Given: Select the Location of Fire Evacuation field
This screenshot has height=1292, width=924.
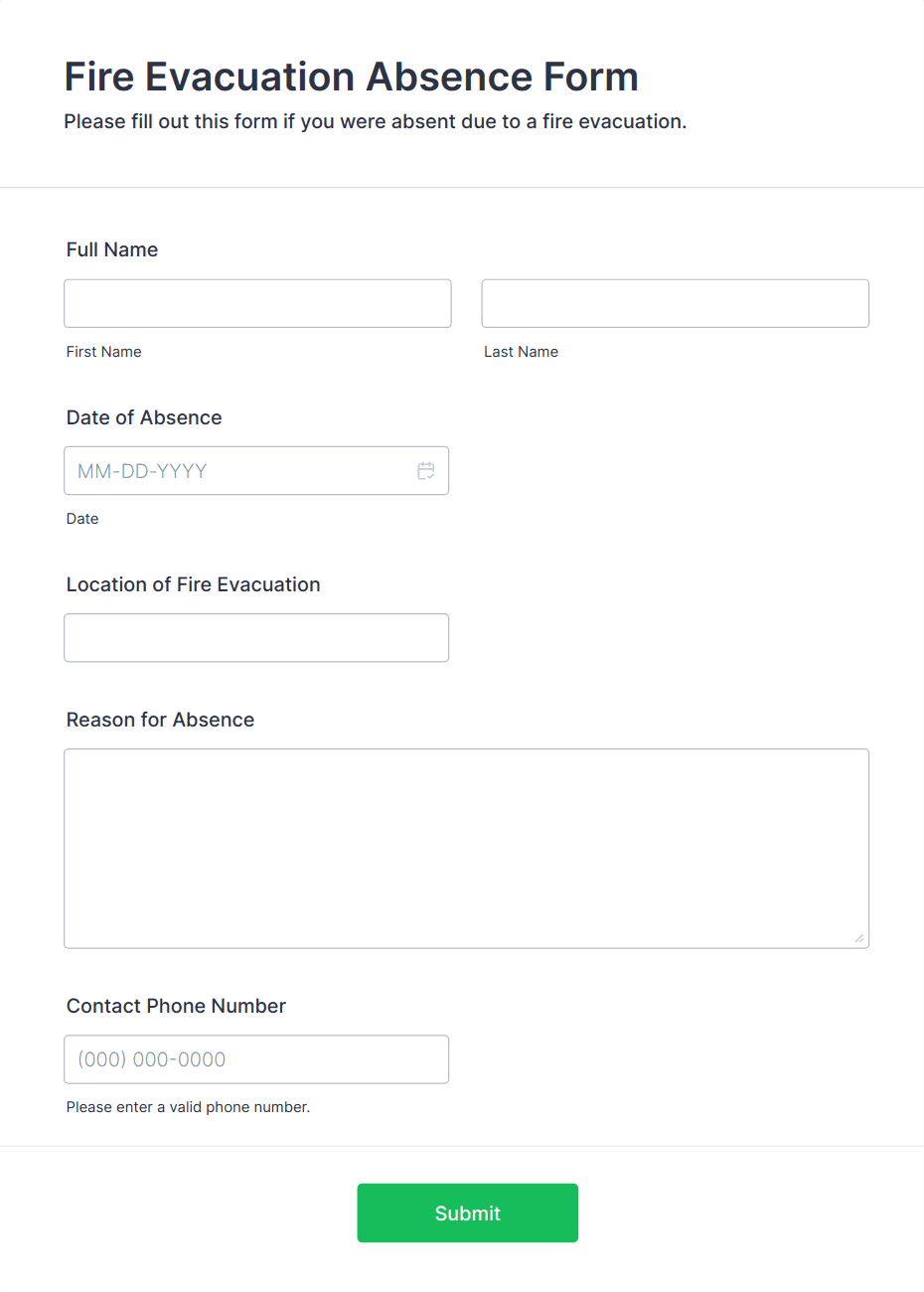Looking at the screenshot, I should pyautogui.click(x=256, y=638).
